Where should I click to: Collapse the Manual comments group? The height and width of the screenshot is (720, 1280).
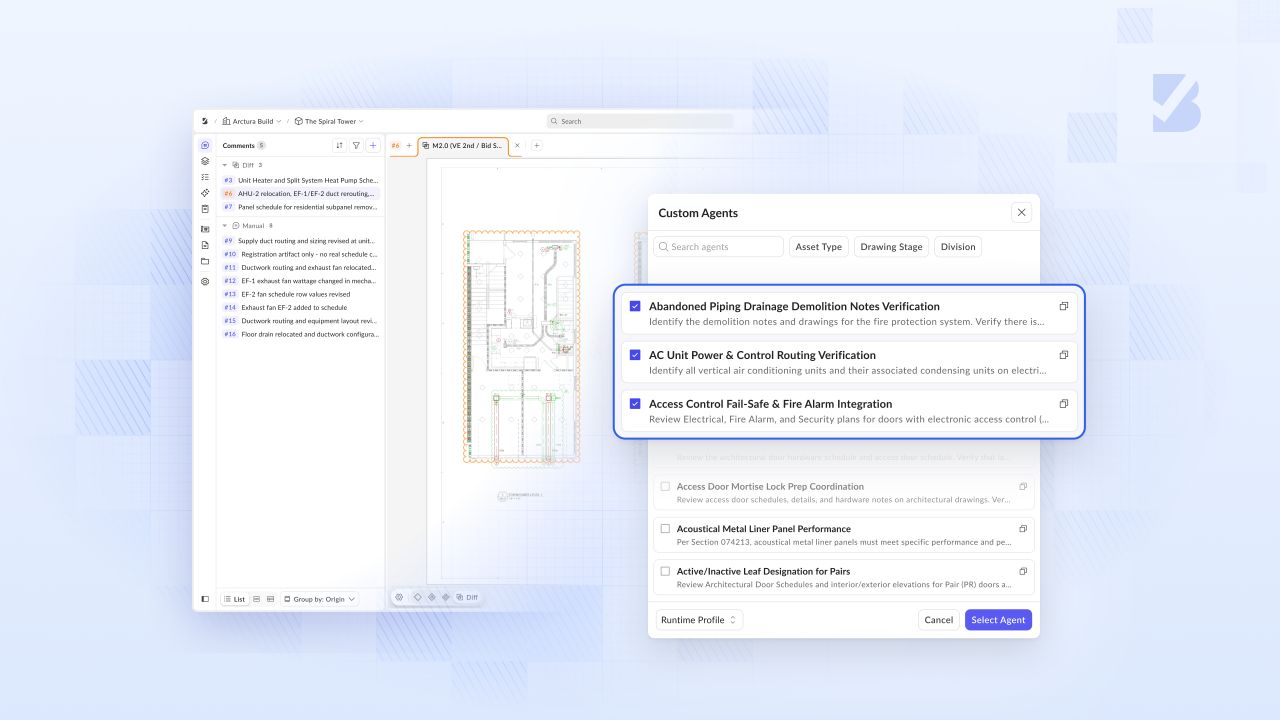225,226
